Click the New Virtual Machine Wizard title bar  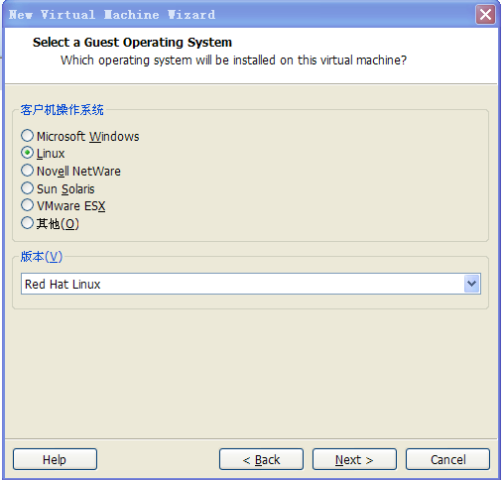[238, 15]
